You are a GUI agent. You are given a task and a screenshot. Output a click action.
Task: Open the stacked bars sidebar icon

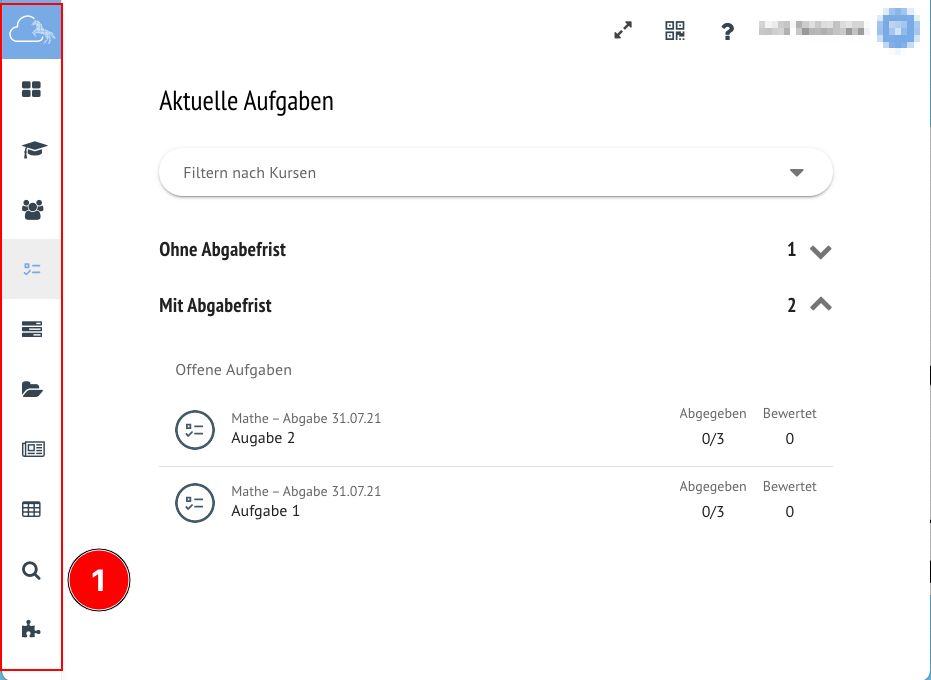point(32,329)
